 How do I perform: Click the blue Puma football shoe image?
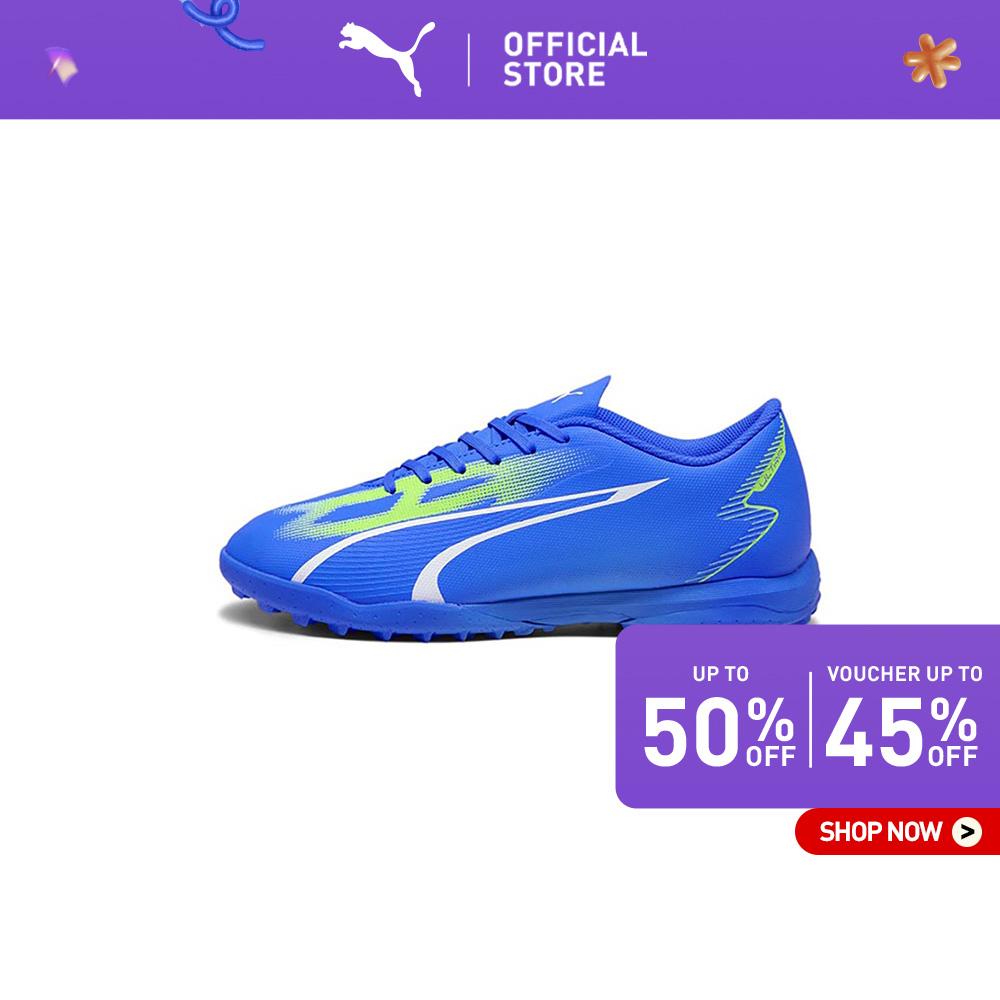point(520,508)
